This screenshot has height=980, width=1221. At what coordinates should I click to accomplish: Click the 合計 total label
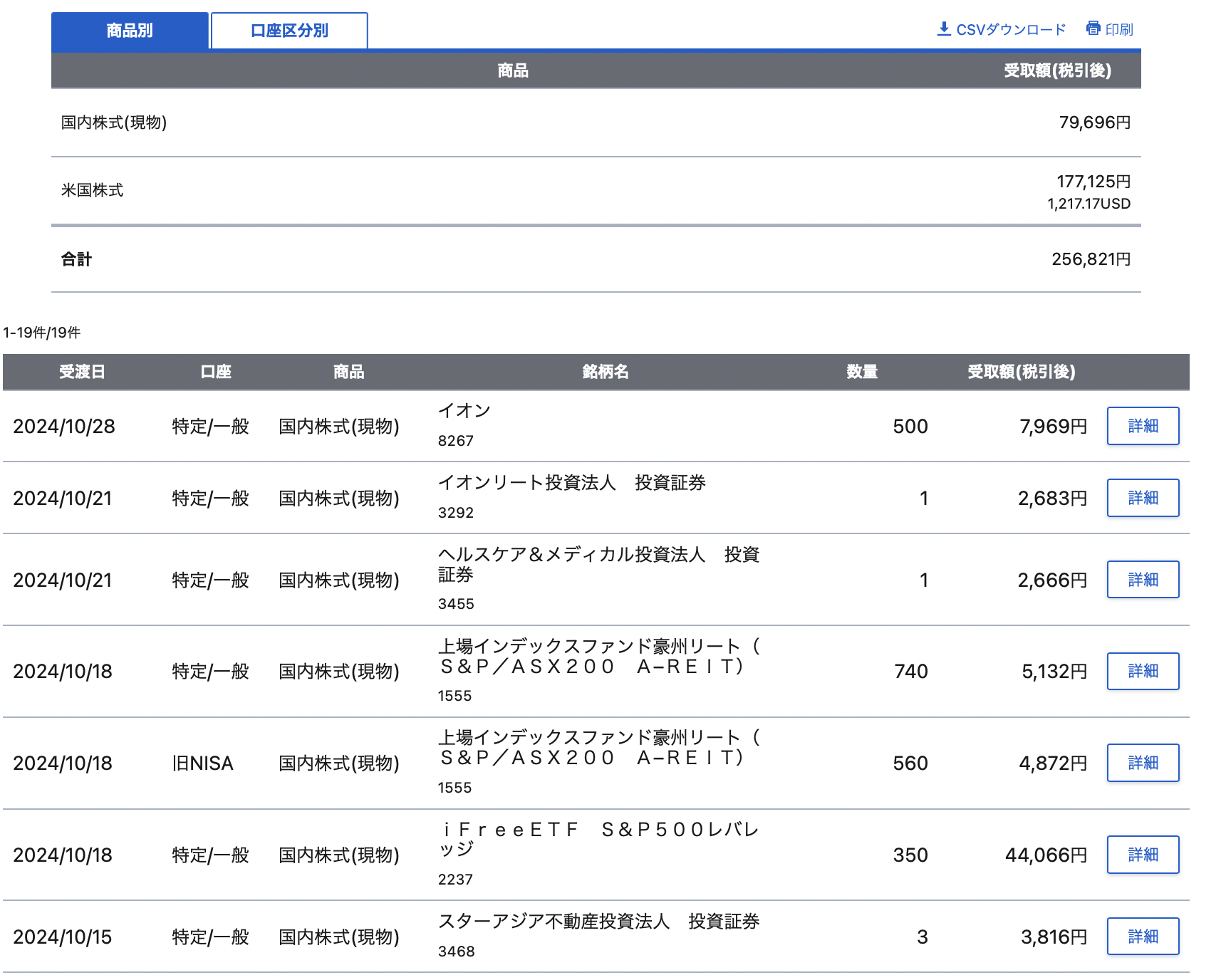coord(76,259)
